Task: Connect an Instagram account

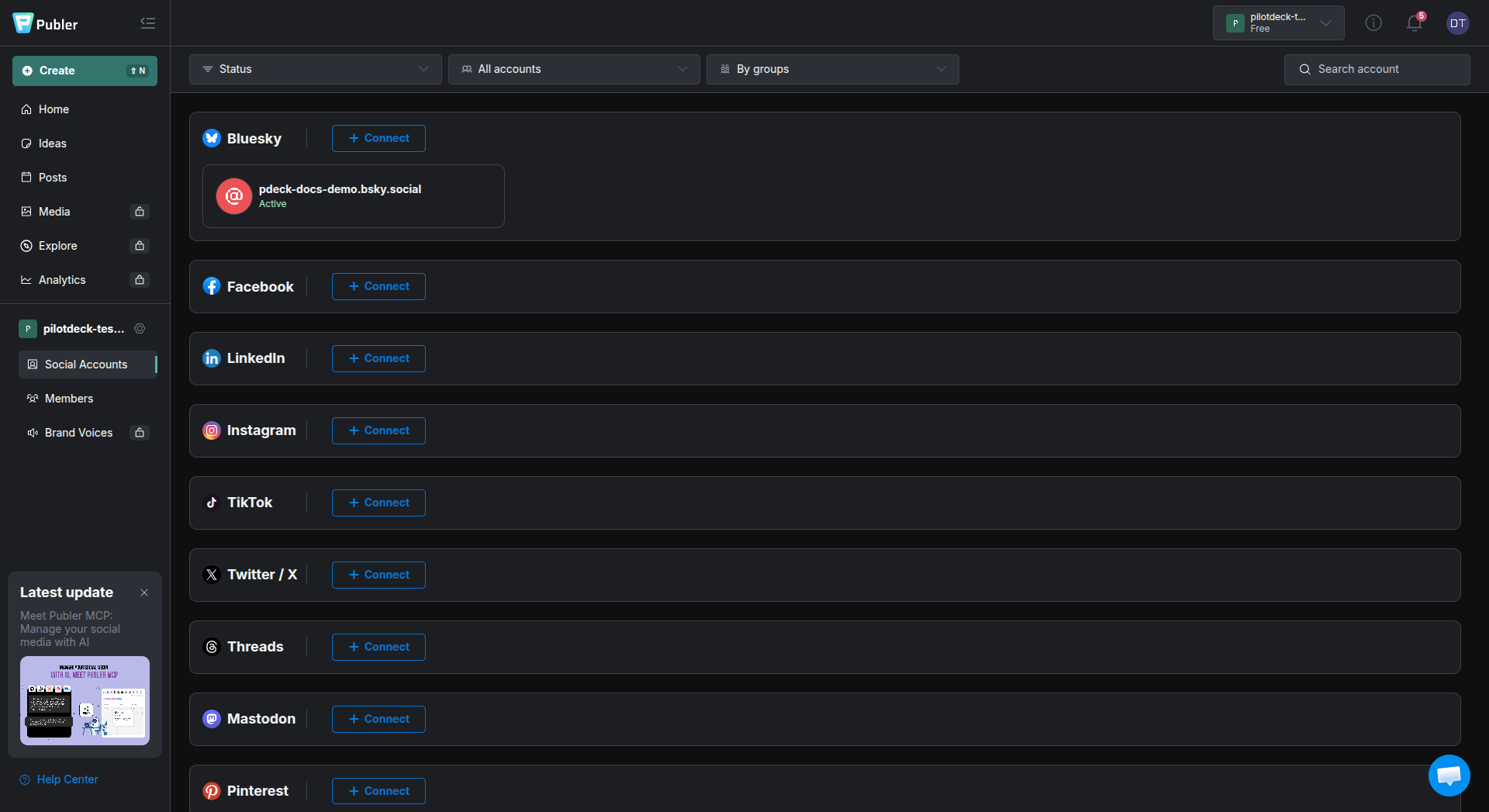Action: [378, 430]
